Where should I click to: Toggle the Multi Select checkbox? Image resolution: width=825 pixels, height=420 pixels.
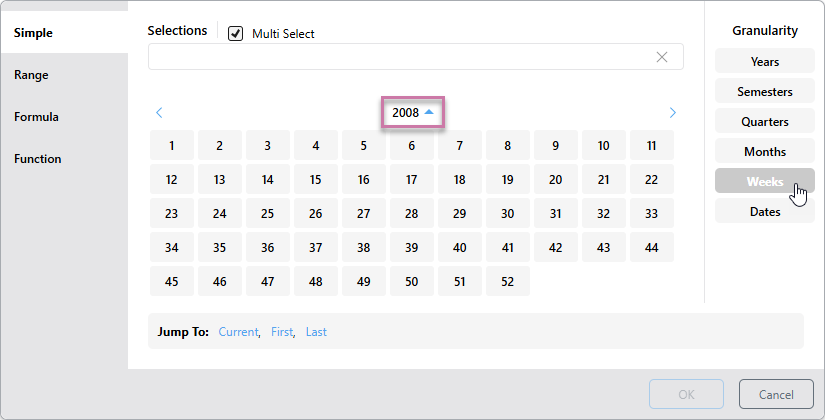pyautogui.click(x=236, y=33)
